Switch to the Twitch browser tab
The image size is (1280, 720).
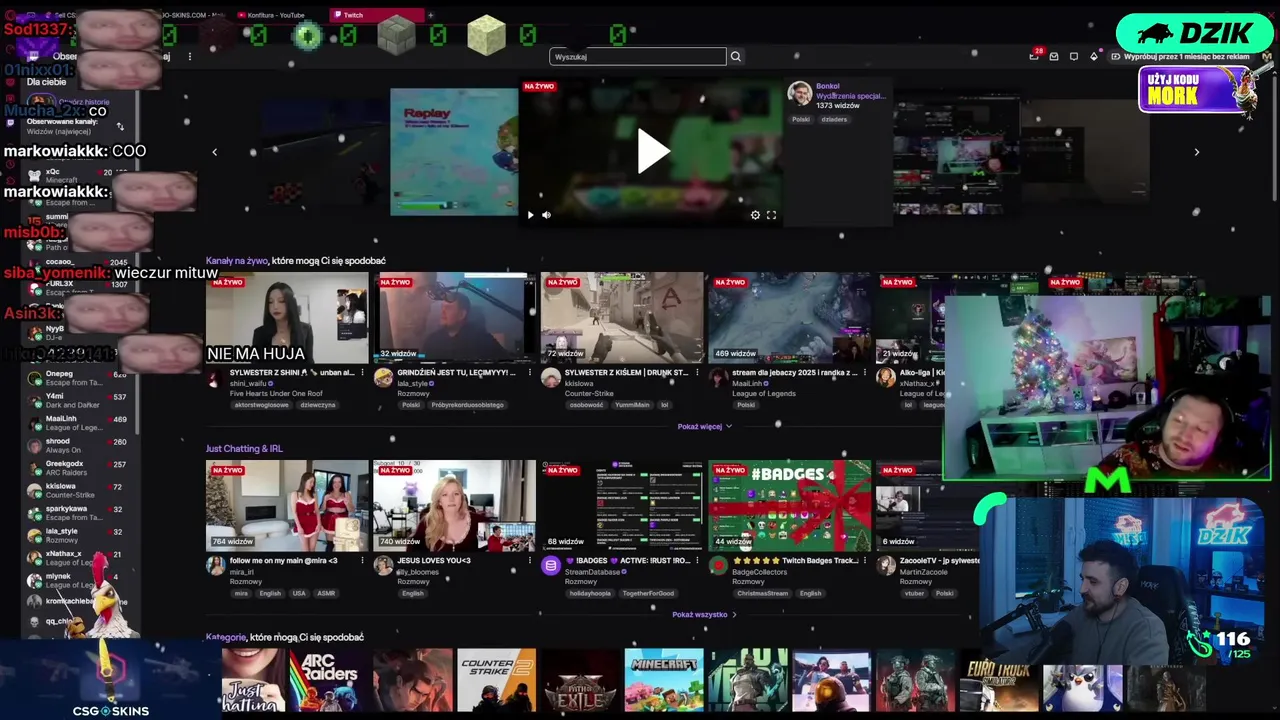pos(375,15)
